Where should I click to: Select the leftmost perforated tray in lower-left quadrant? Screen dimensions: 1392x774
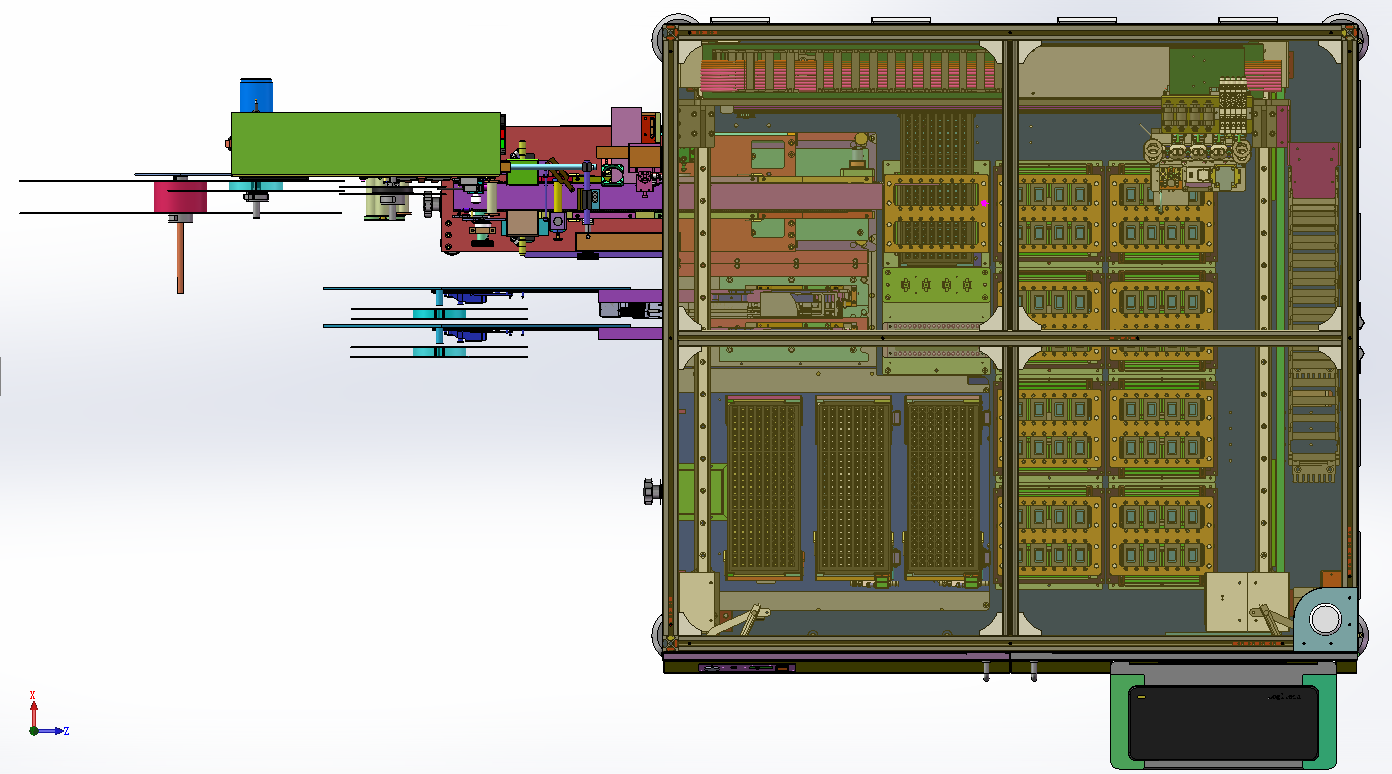pos(763,487)
